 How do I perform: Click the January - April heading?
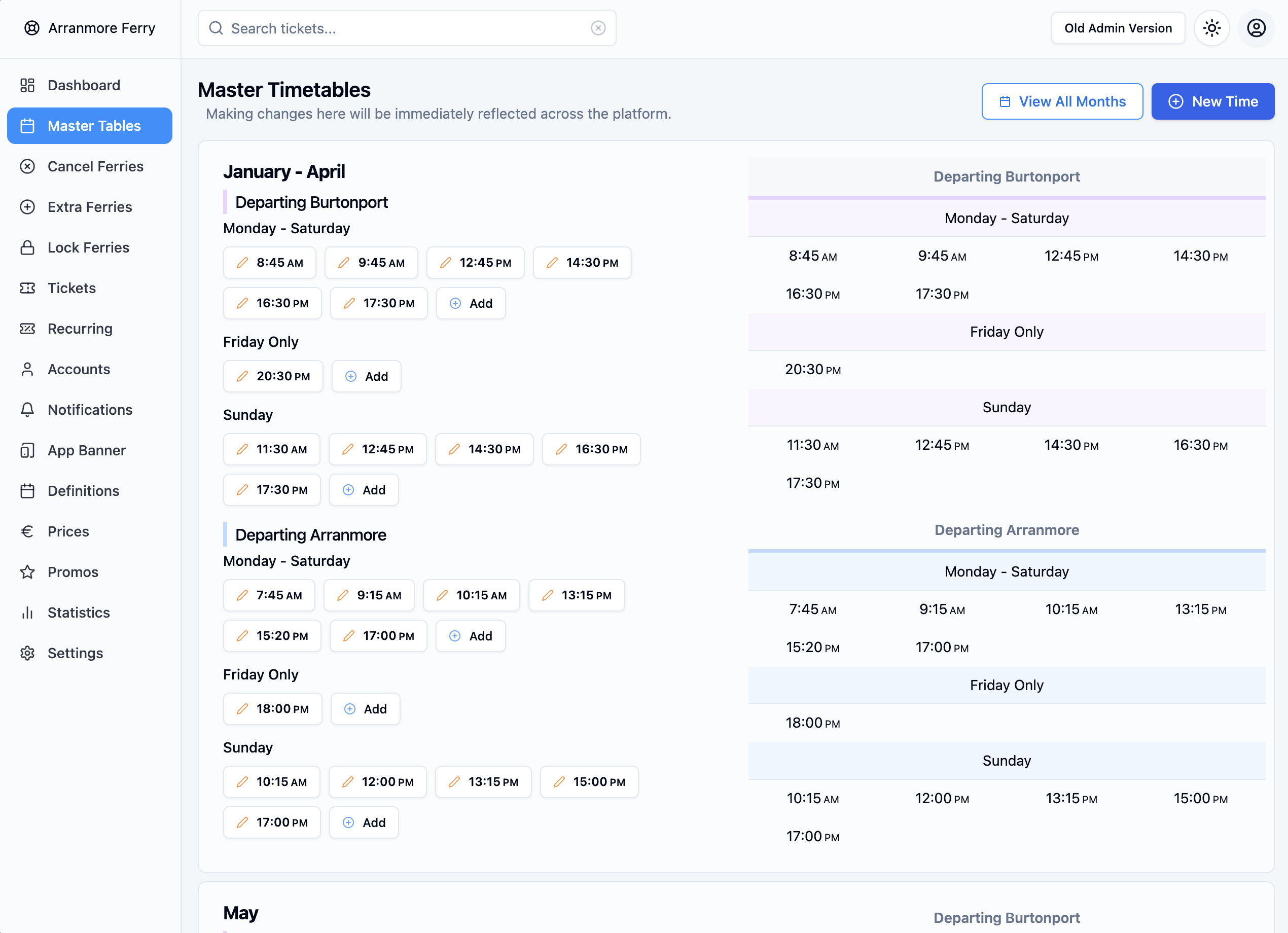284,171
